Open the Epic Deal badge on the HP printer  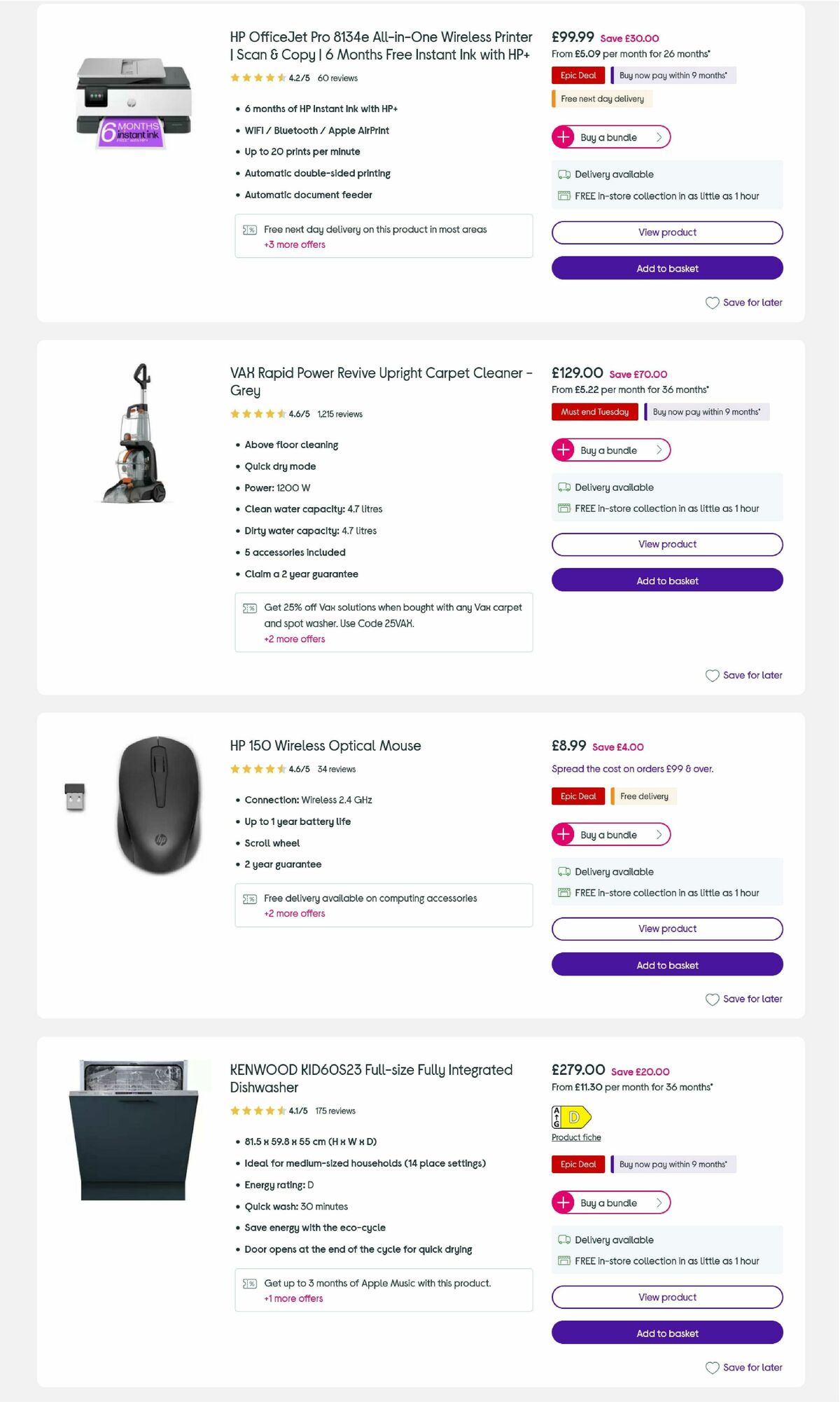pyautogui.click(x=577, y=75)
